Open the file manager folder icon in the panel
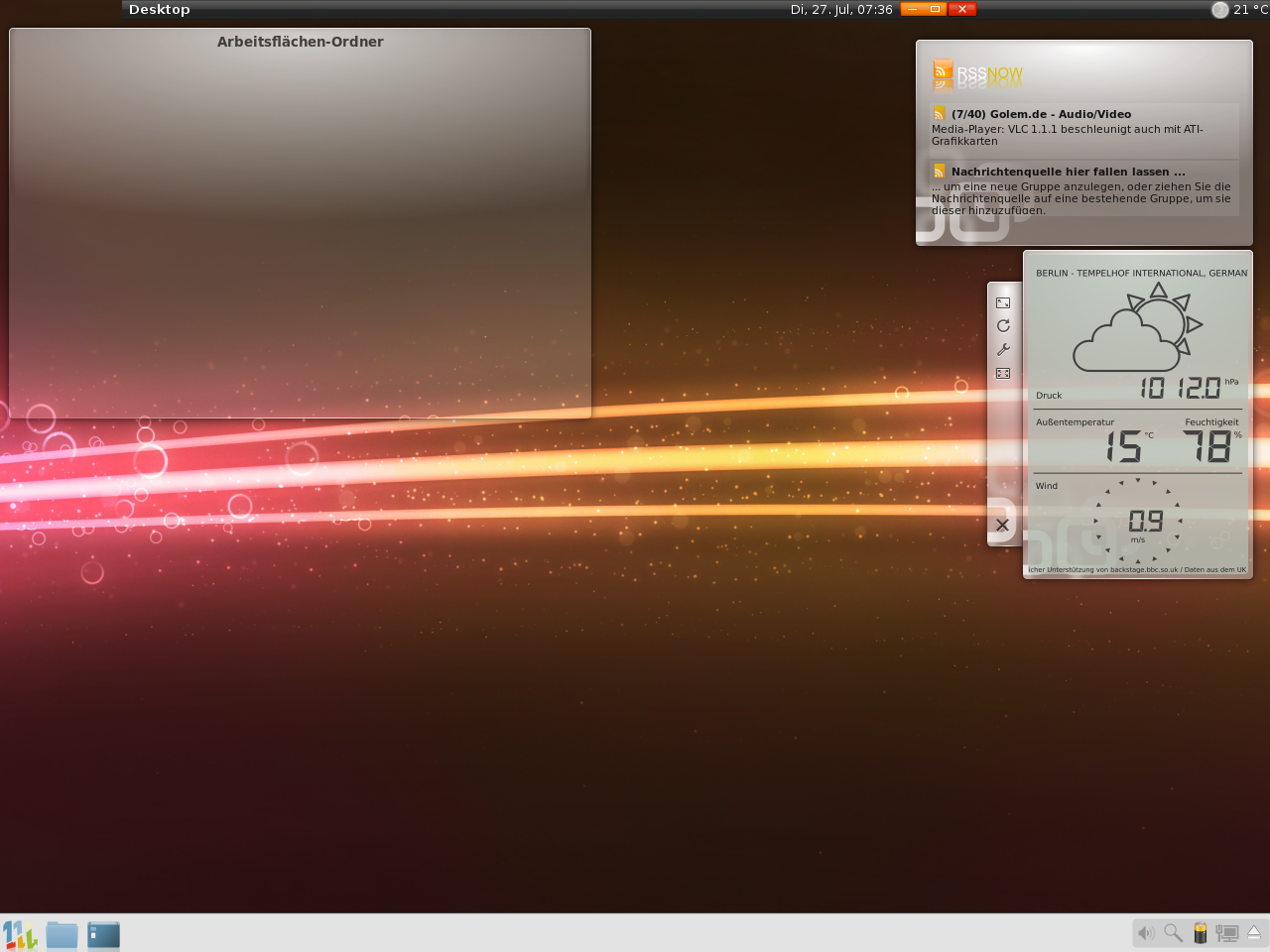This screenshot has height=952, width=1270. [x=62, y=934]
